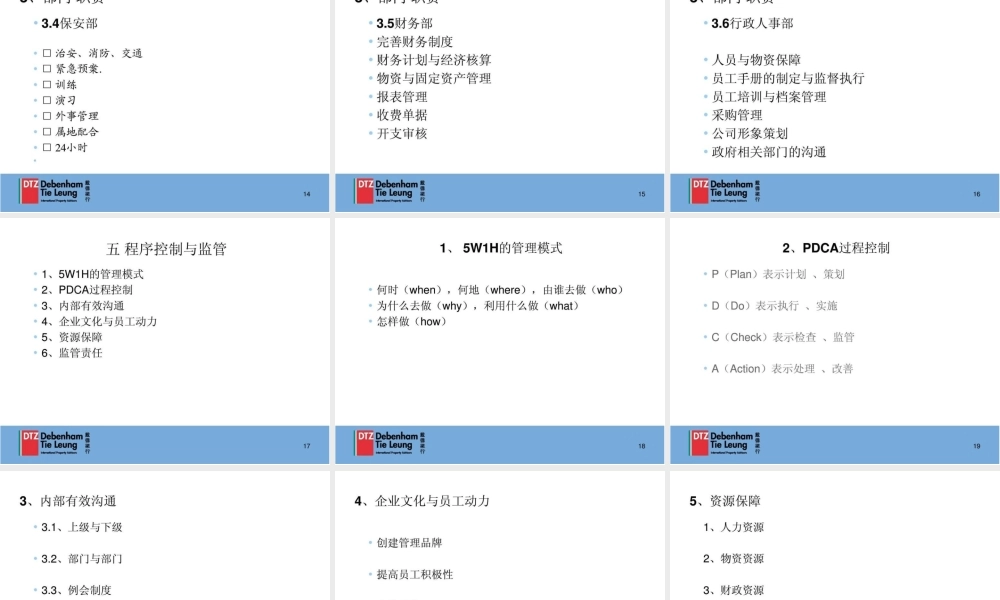Click the bullet 人员与物资保障

pos(756,60)
